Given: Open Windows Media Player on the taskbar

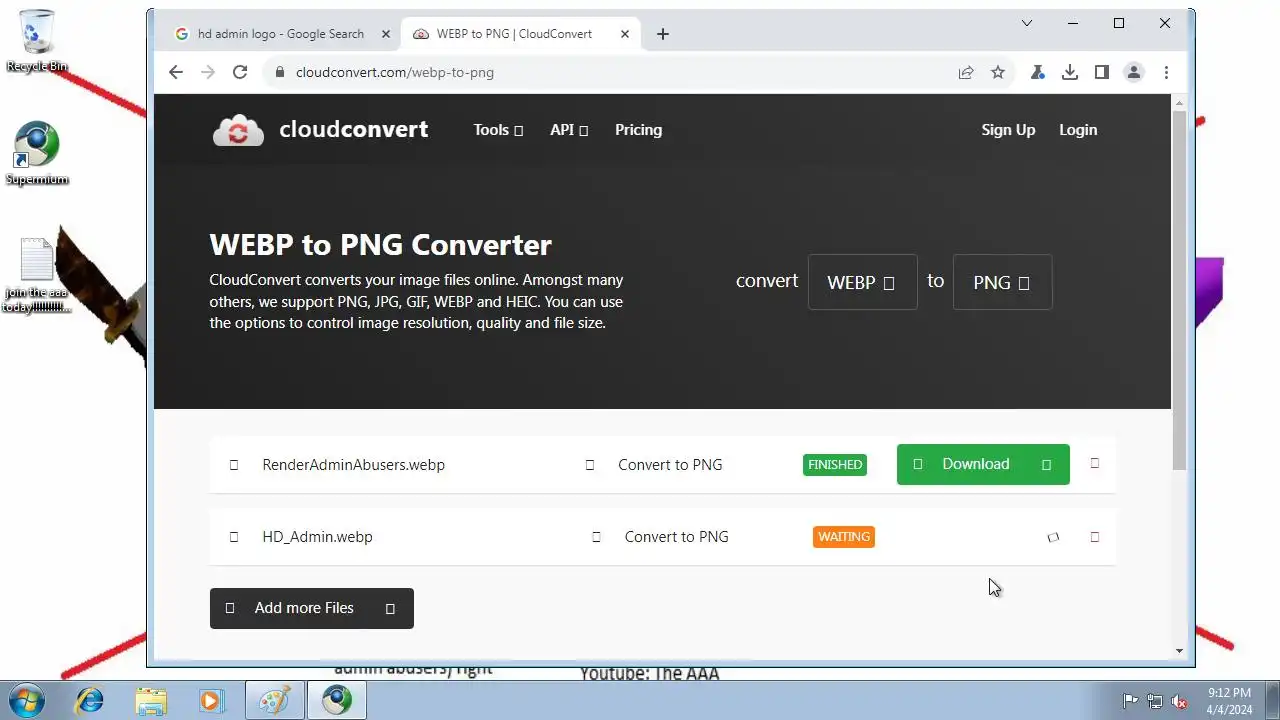Looking at the screenshot, I should point(211,701).
